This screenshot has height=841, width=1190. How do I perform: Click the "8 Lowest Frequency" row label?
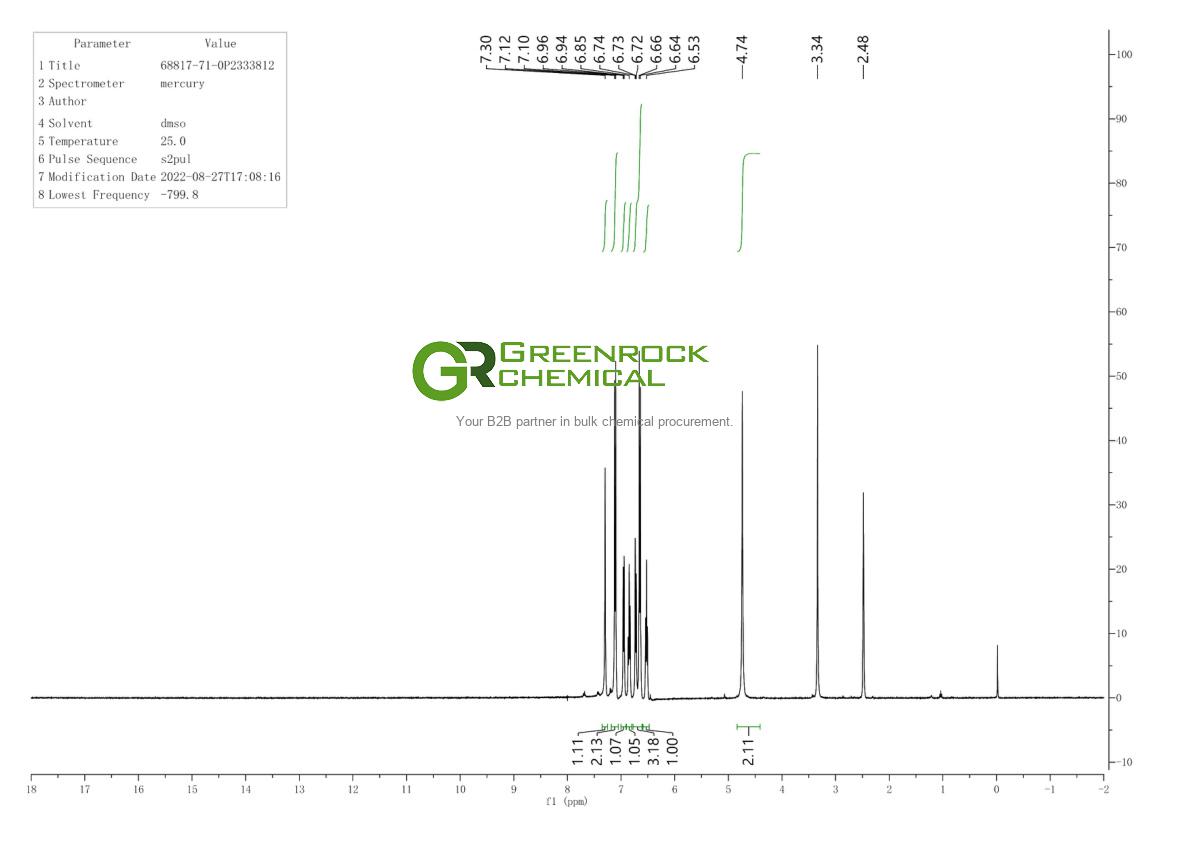point(94,195)
